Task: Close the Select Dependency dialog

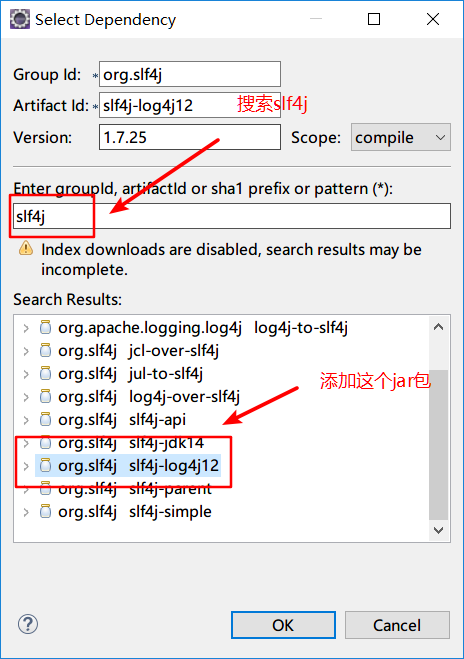Action: click(433, 19)
